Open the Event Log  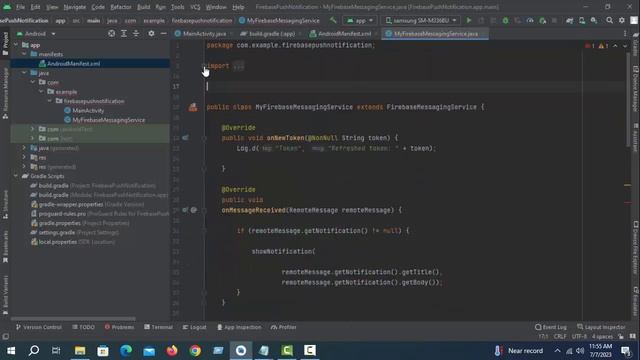point(551,327)
